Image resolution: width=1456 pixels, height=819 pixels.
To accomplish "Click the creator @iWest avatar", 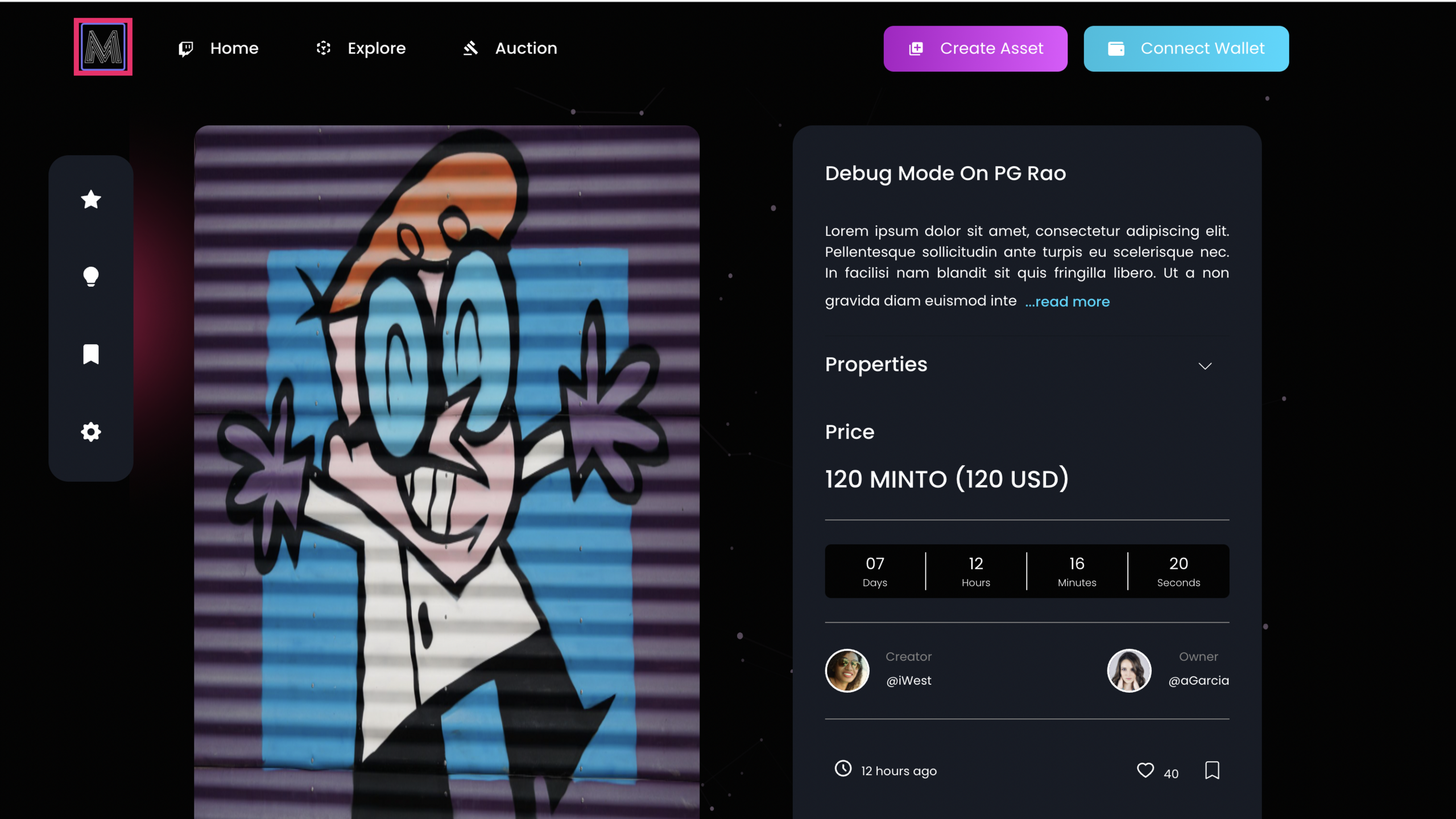I will 847,670.
